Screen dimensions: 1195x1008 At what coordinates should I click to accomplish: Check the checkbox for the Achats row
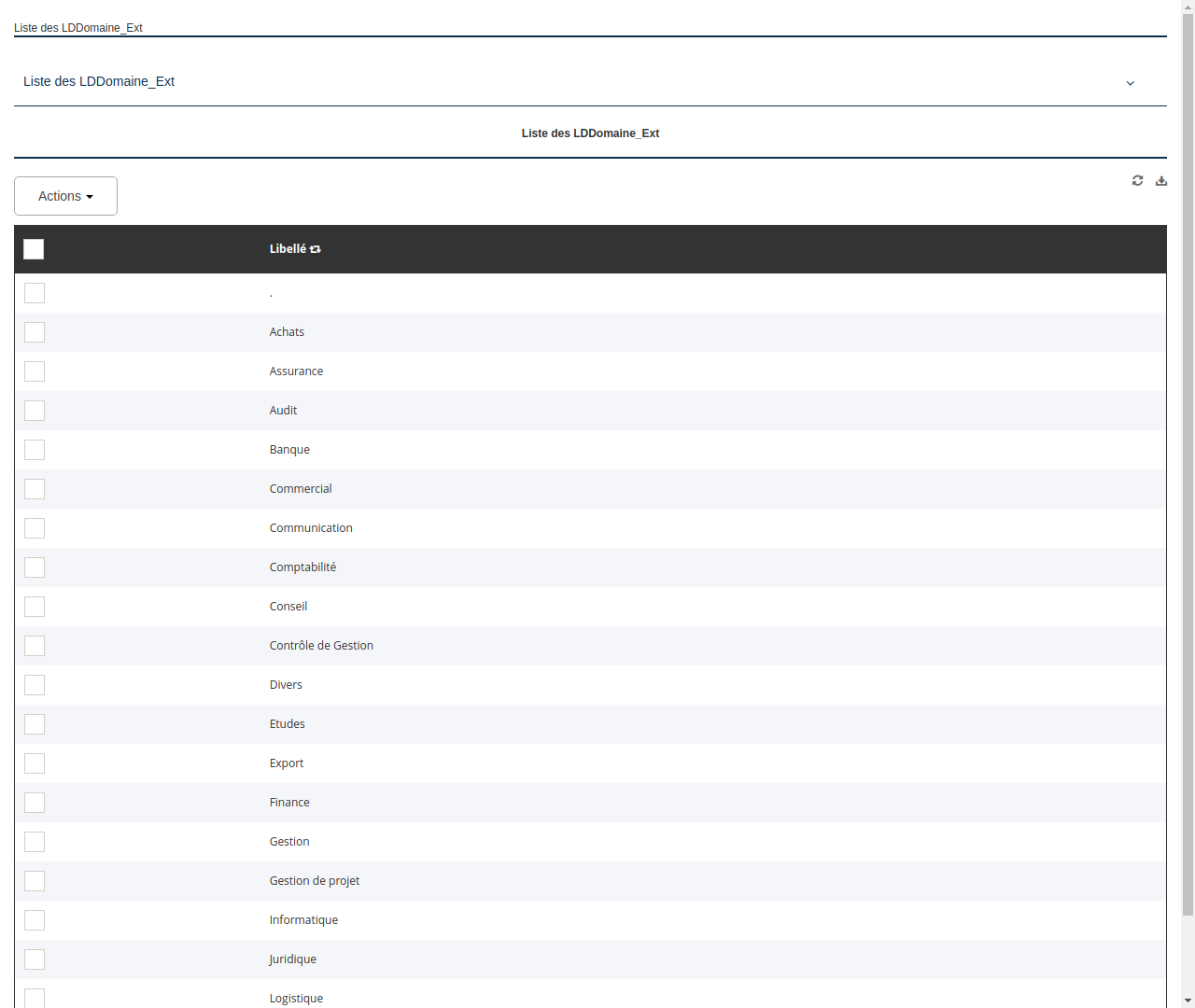click(35, 332)
